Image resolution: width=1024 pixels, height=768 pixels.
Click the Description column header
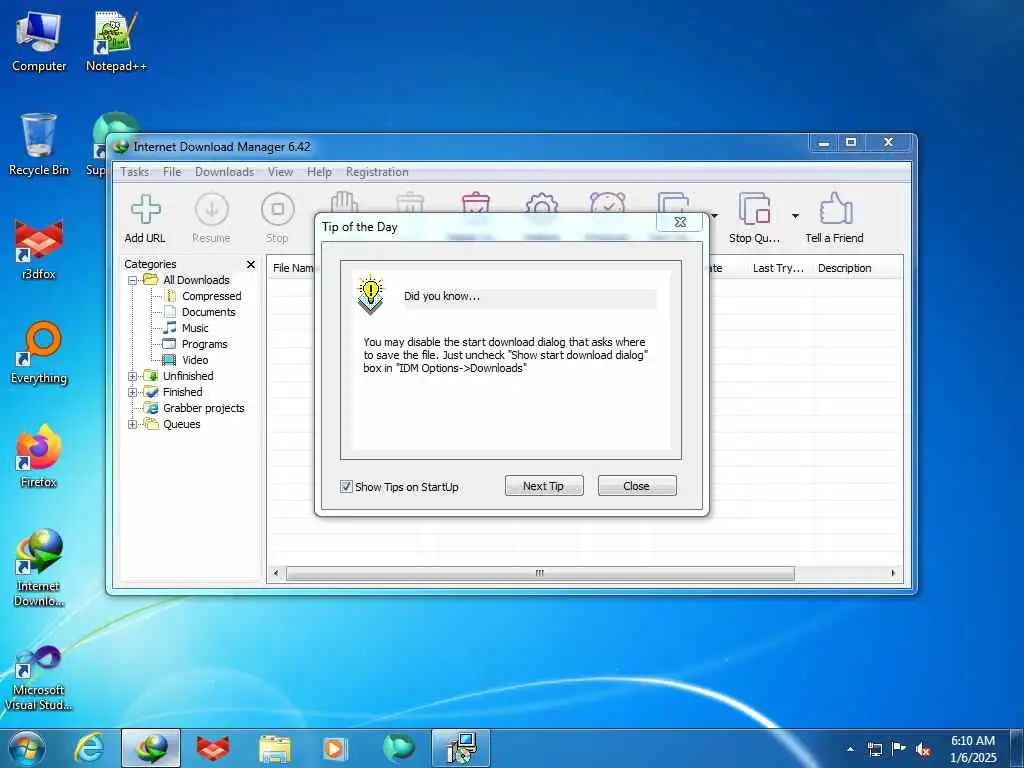tap(844, 268)
